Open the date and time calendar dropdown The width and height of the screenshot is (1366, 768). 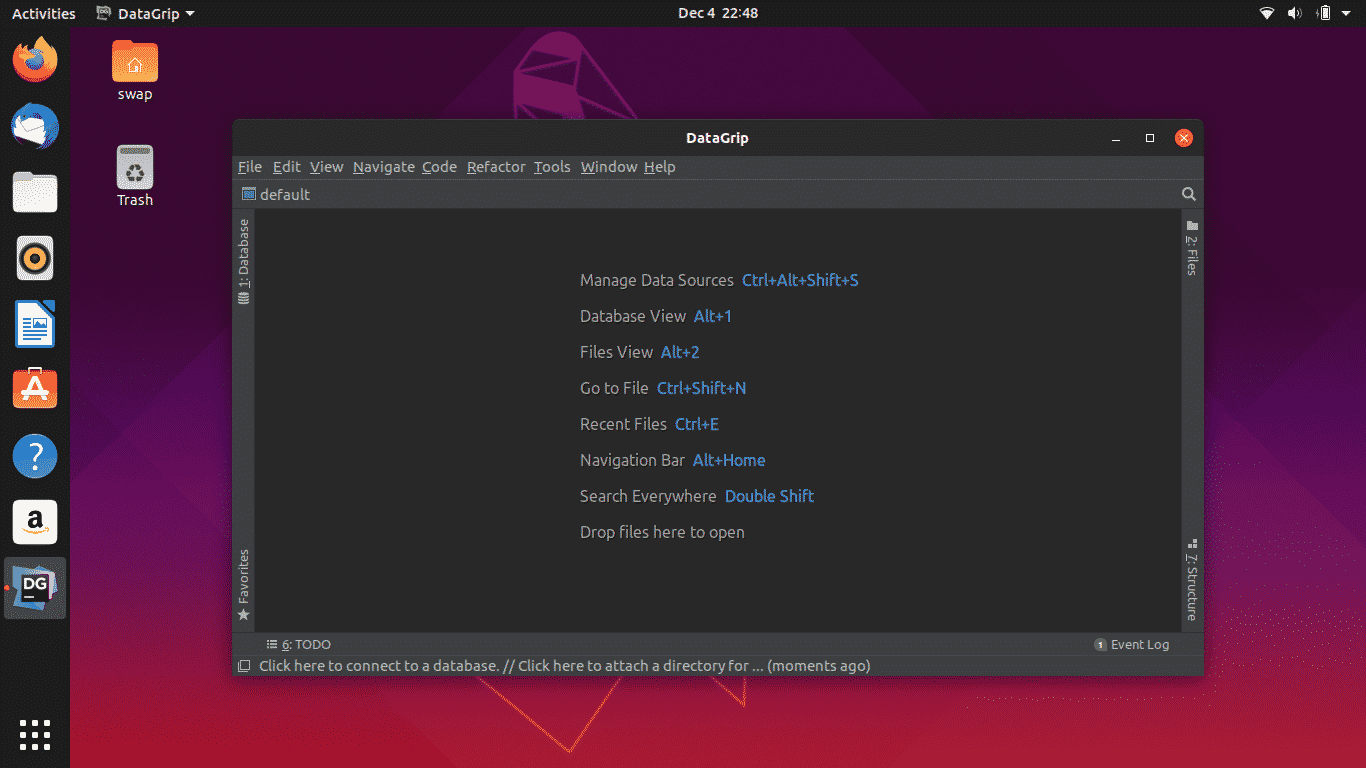click(717, 13)
